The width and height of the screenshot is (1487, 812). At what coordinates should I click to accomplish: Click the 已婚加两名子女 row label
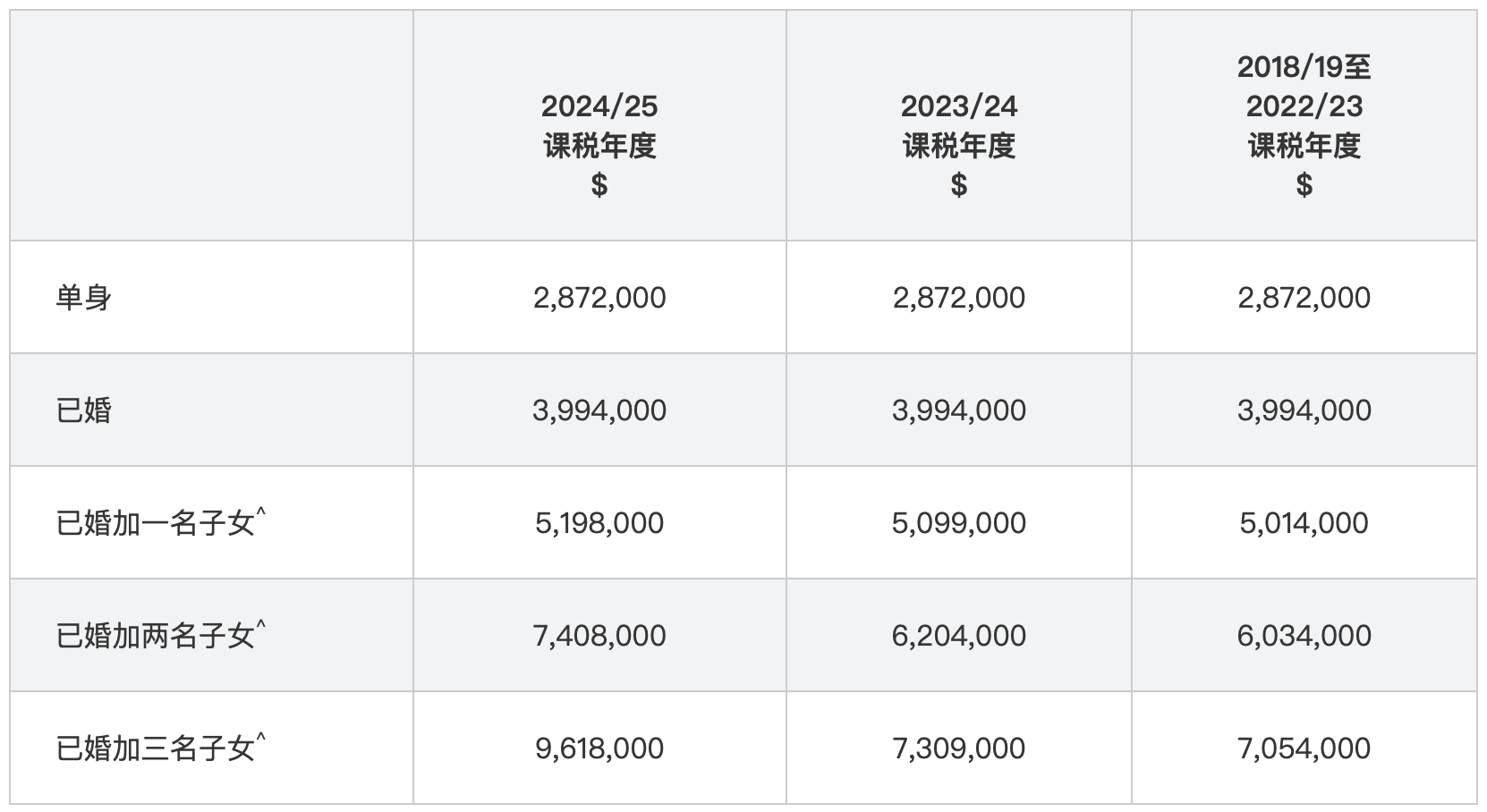click(161, 634)
